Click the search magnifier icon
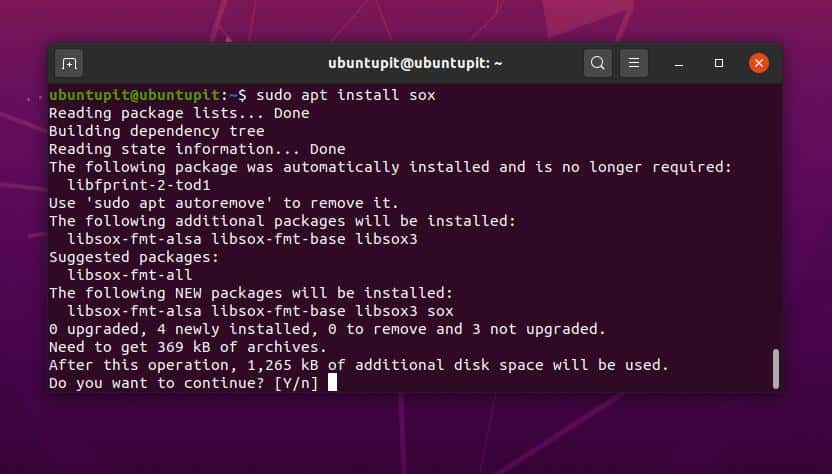 [x=598, y=63]
